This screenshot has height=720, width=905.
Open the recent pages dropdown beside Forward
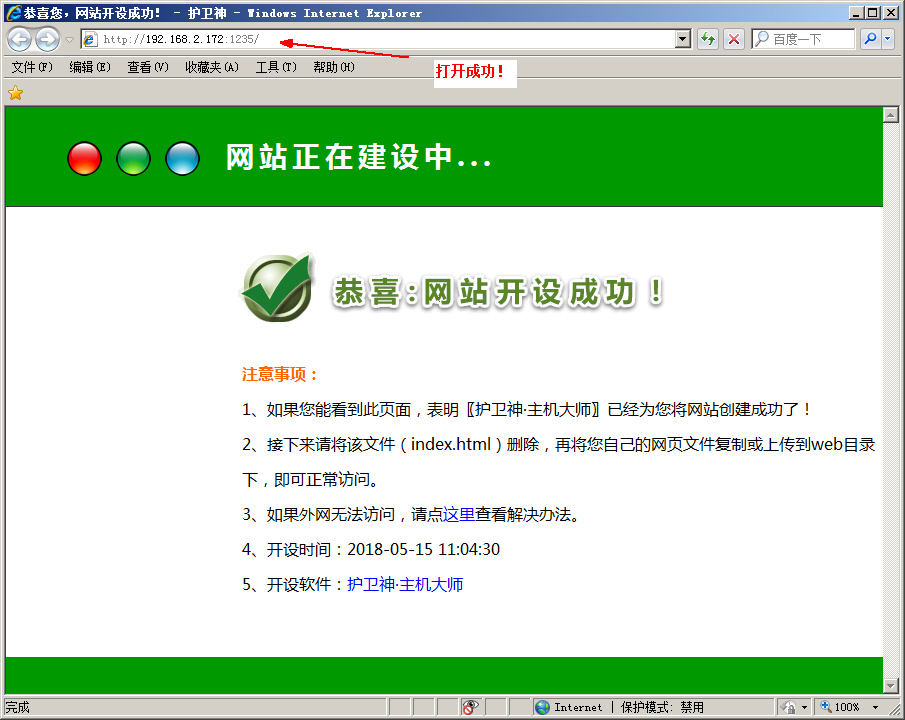pos(69,40)
